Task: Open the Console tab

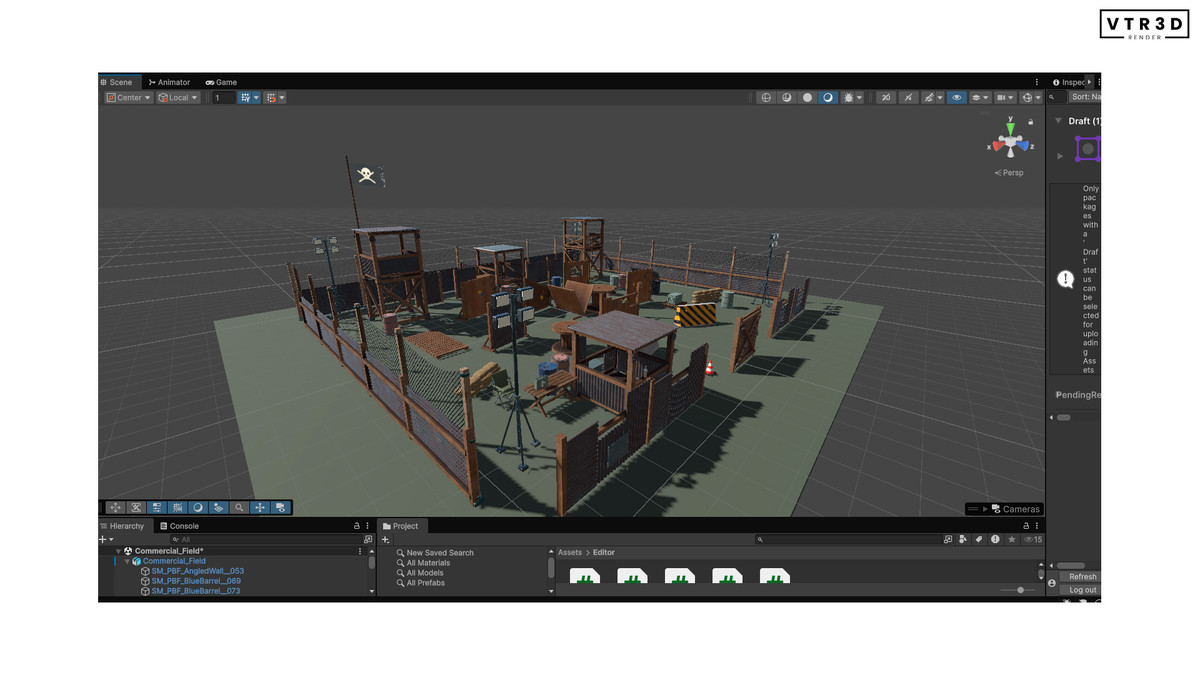Action: (179, 526)
